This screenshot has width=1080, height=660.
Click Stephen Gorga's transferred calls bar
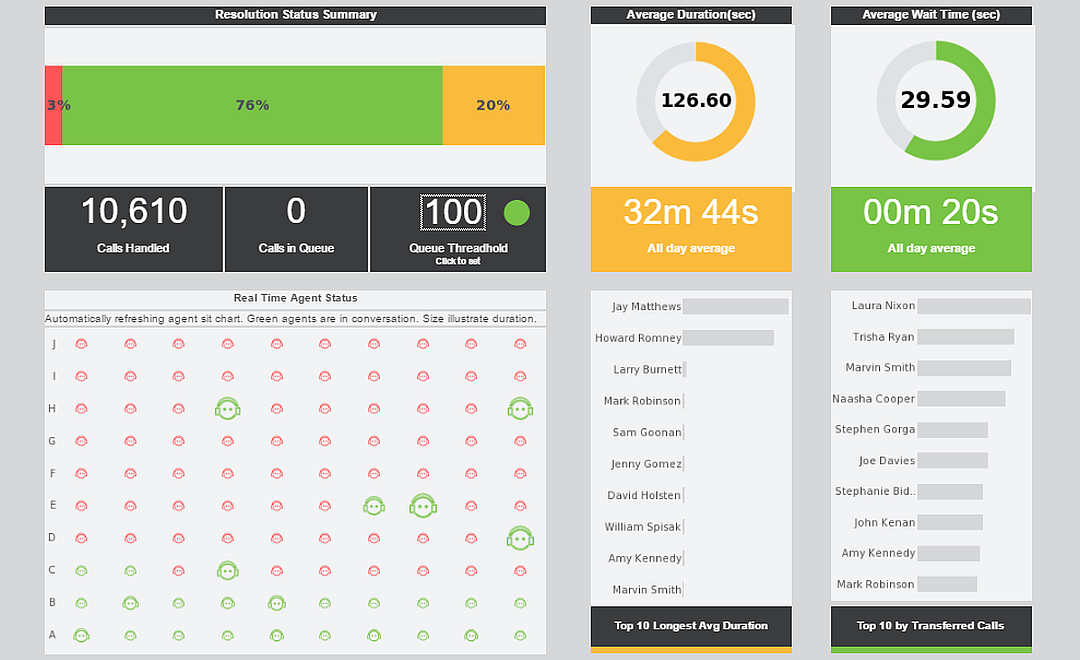[953, 430]
